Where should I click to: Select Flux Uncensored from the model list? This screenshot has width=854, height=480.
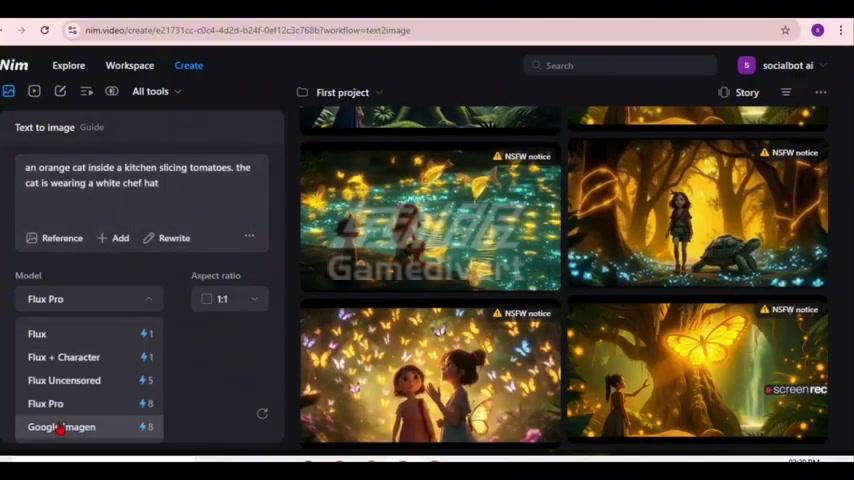click(x=64, y=380)
